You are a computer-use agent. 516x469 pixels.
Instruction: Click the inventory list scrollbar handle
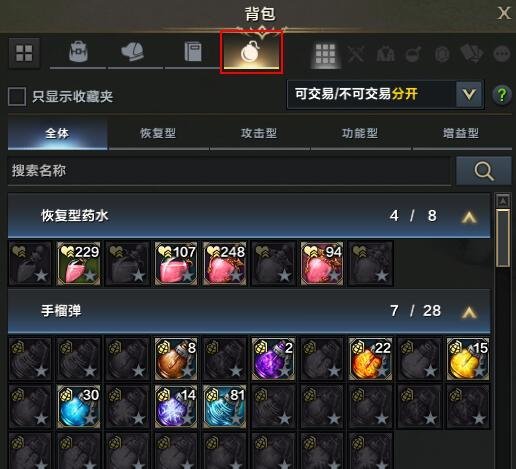[503, 238]
